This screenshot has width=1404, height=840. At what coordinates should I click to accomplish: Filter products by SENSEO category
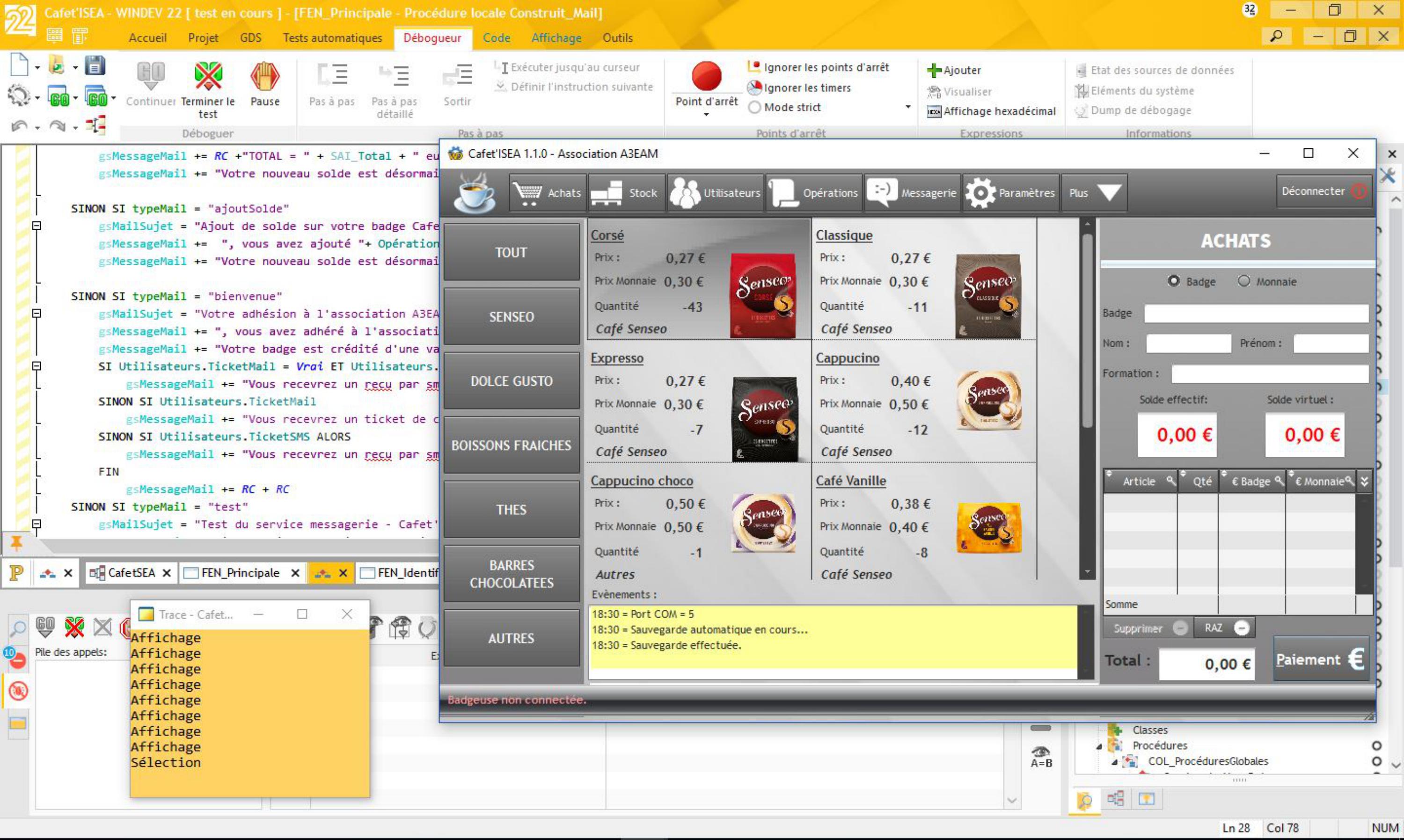(511, 316)
